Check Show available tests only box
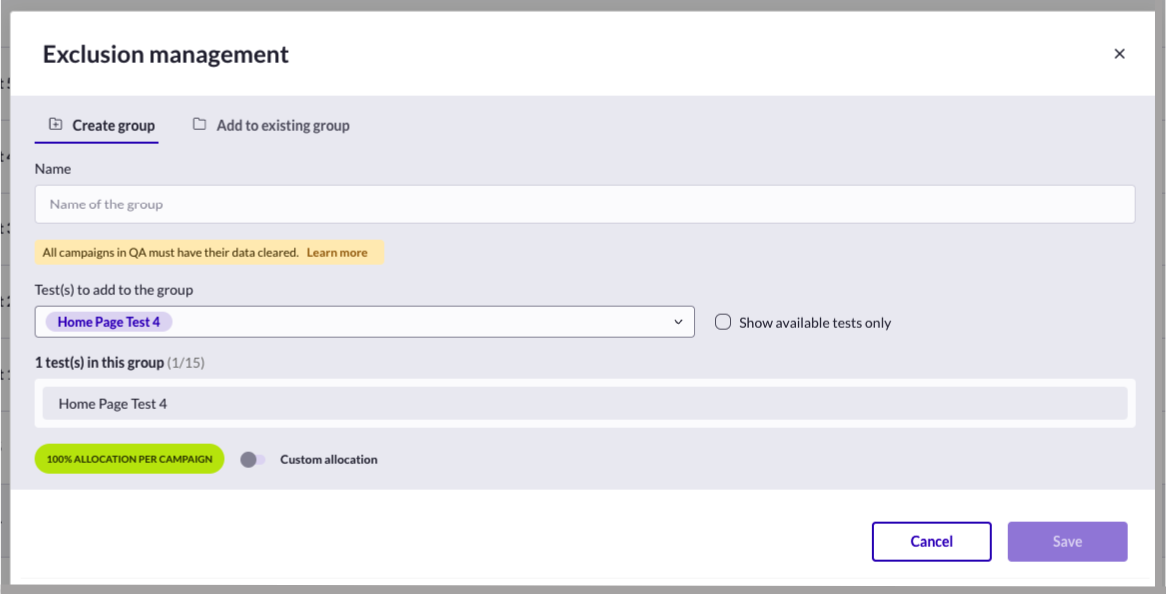 [x=723, y=322]
